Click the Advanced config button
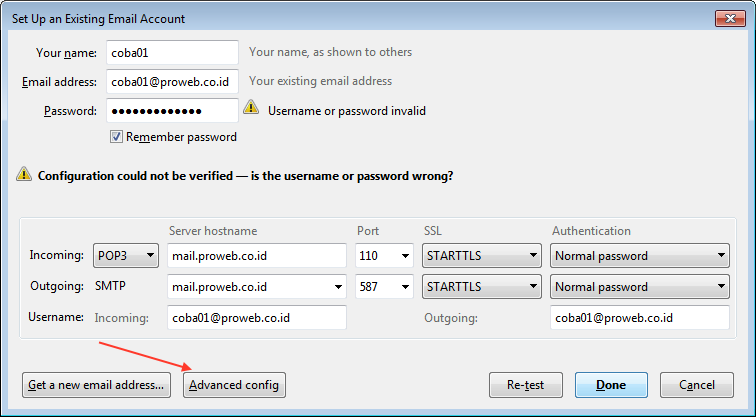Screen dimensions: 756x417 point(234,385)
